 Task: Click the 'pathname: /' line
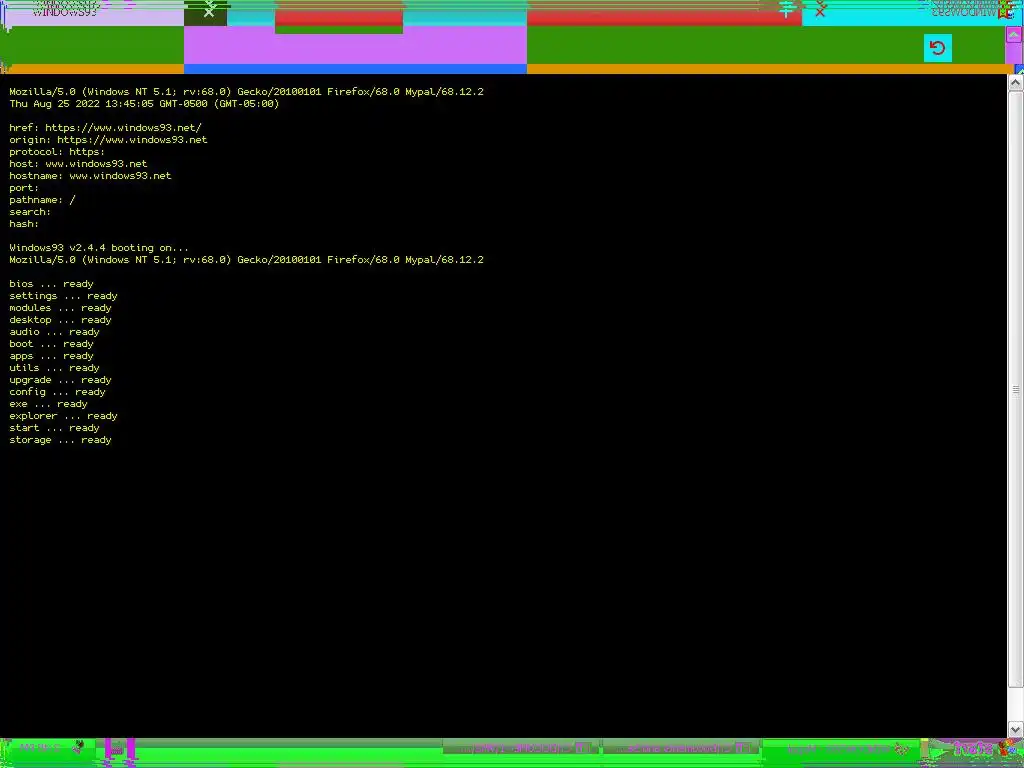pos(42,200)
